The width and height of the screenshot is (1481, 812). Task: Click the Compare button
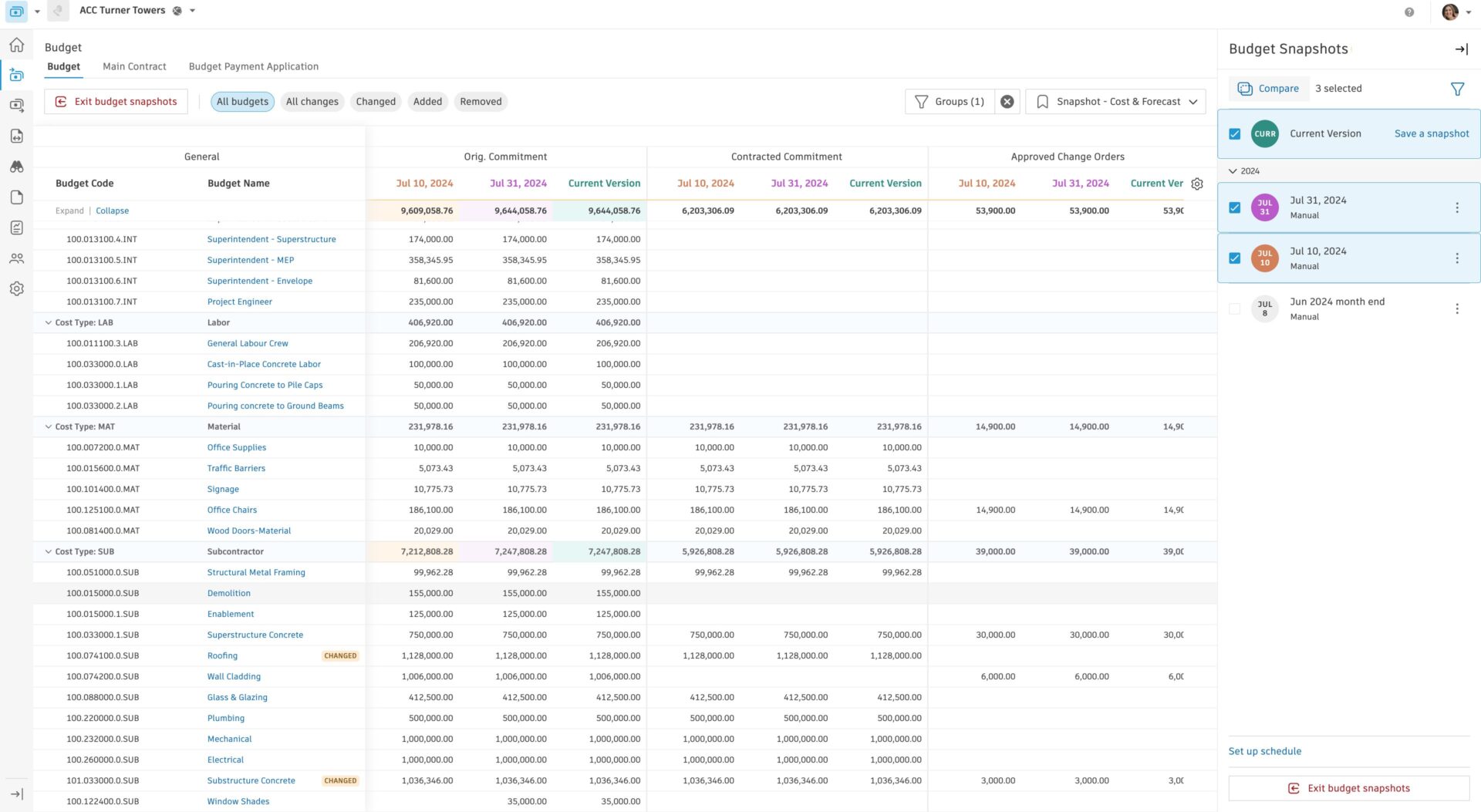coord(1268,89)
